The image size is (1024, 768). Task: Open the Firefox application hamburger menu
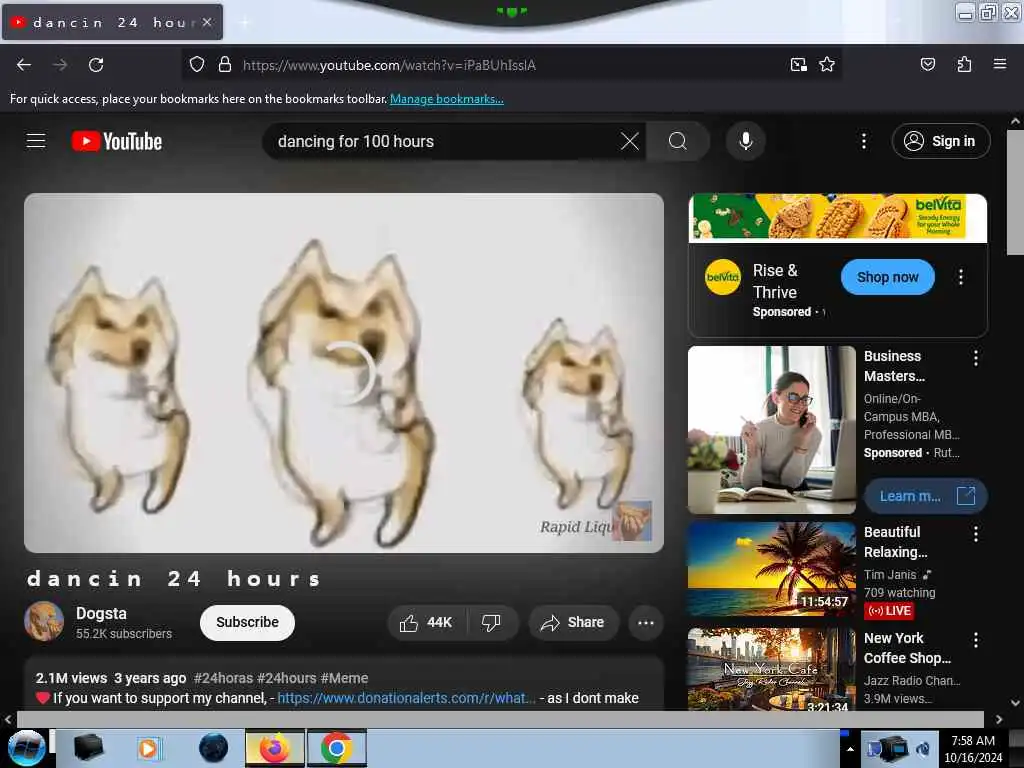point(999,64)
